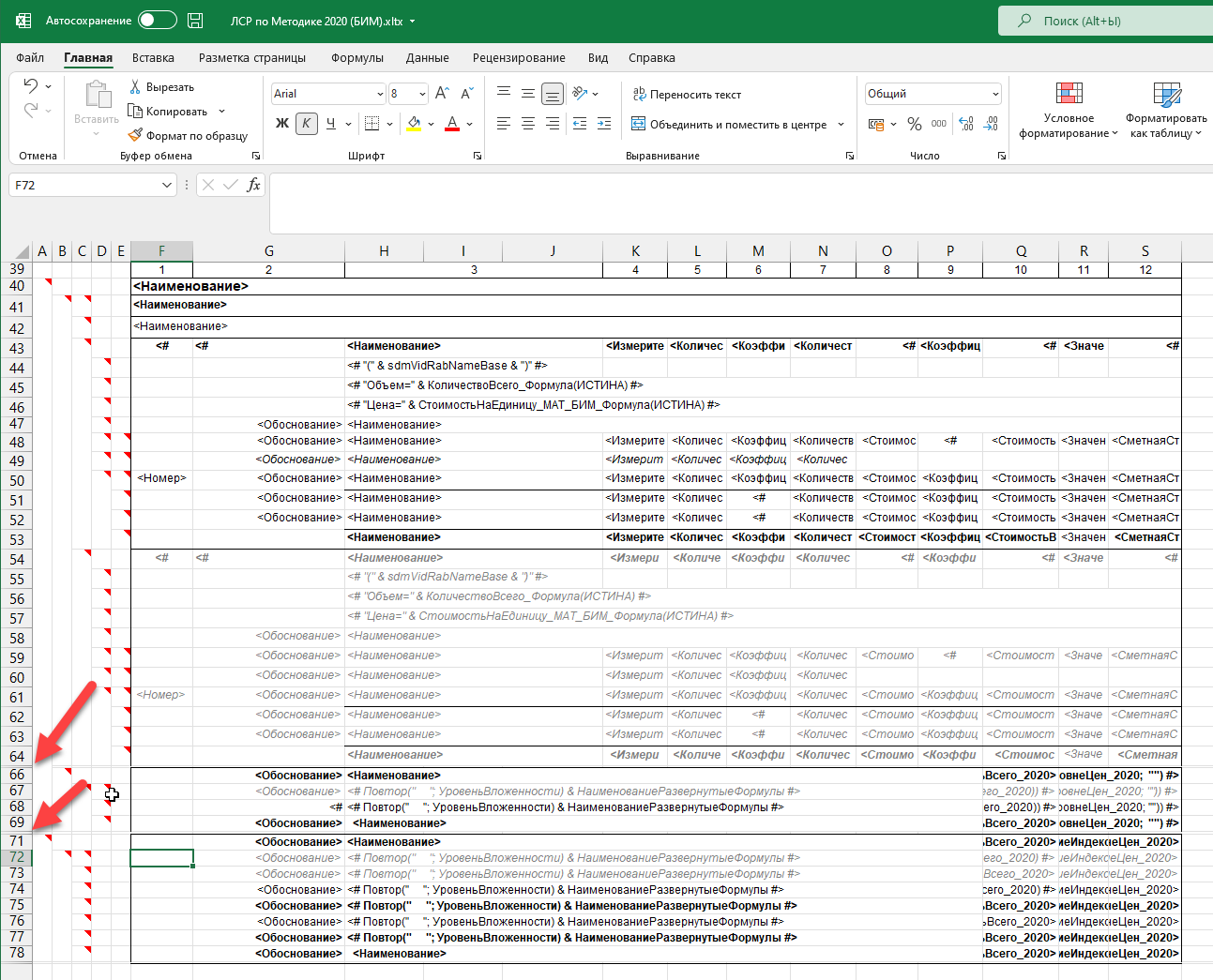Open the Формулы ribbon tab
Image resolution: width=1213 pixels, height=980 pixels.
pos(356,58)
